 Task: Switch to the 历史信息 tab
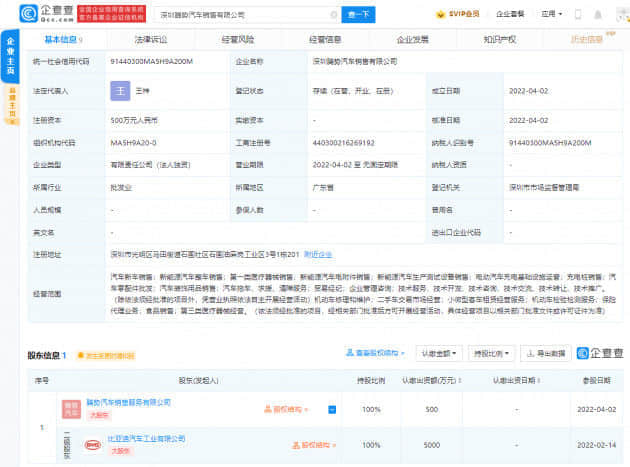point(587,39)
